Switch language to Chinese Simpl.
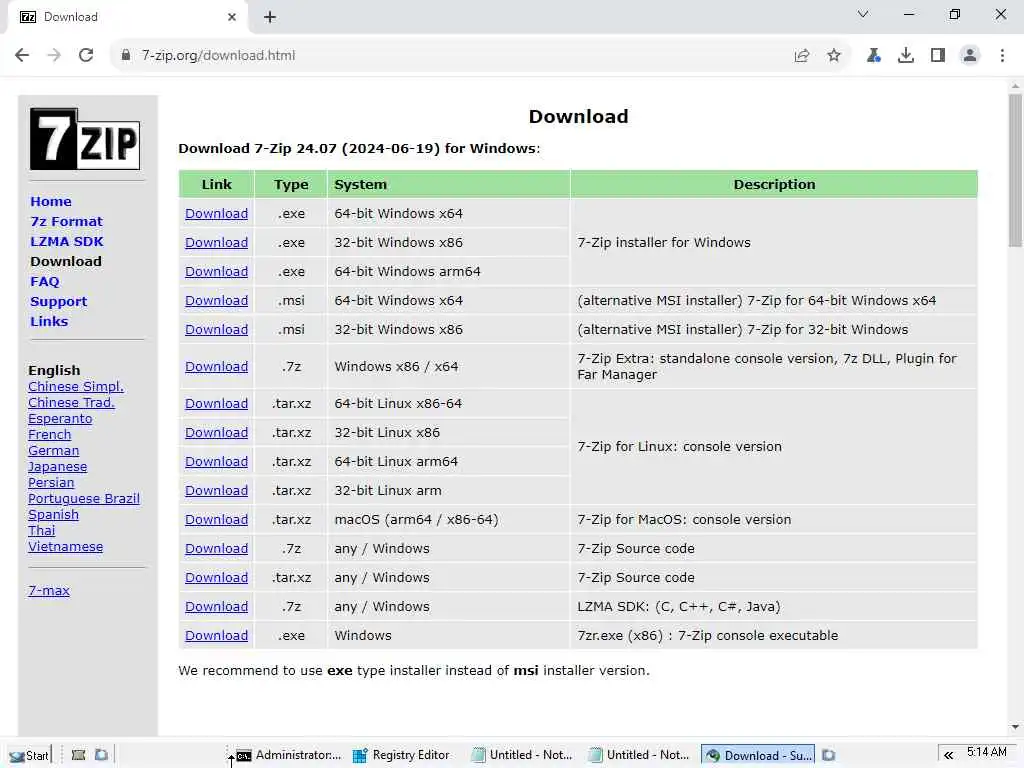 (x=76, y=387)
